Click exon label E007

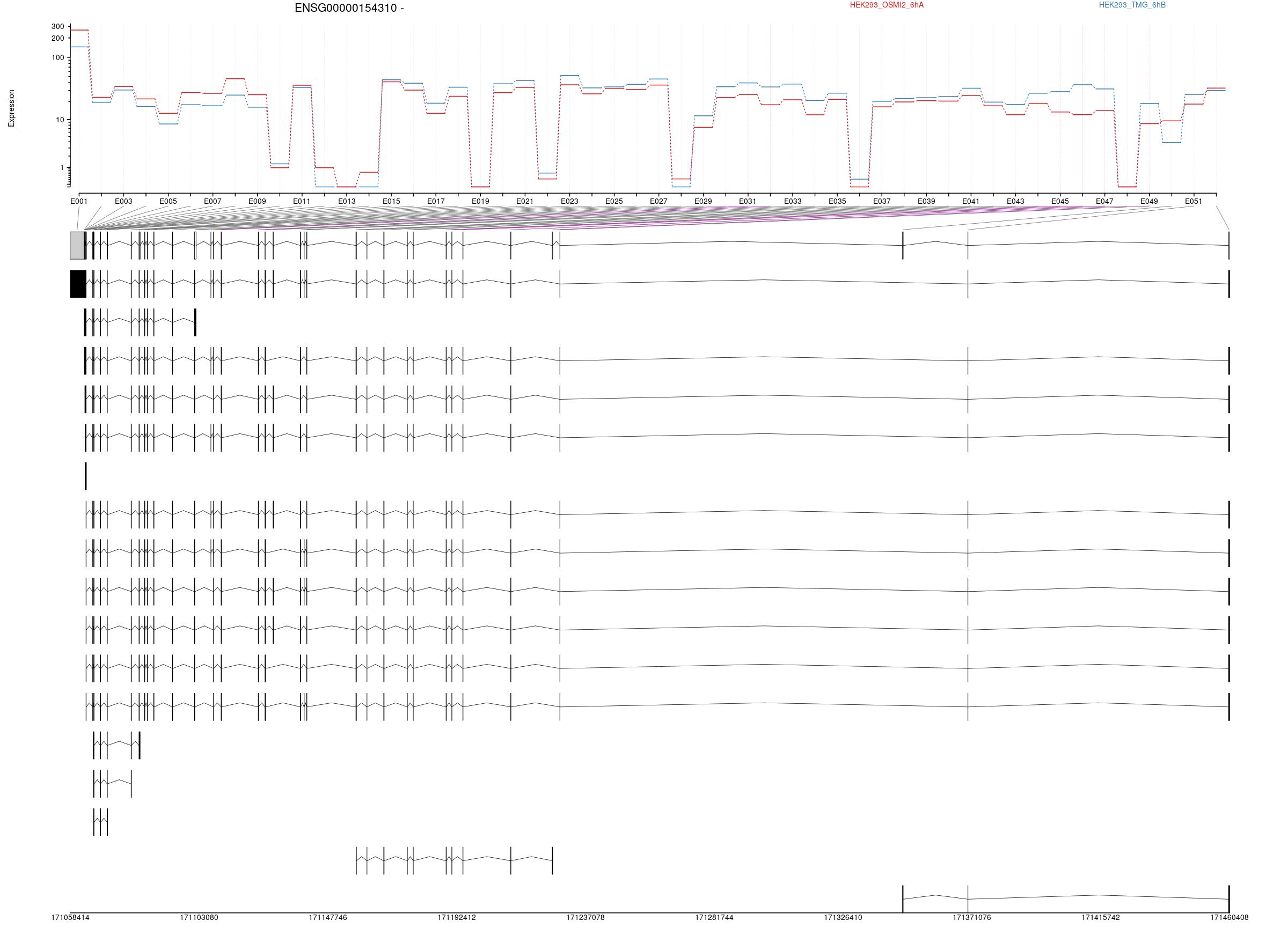213,202
